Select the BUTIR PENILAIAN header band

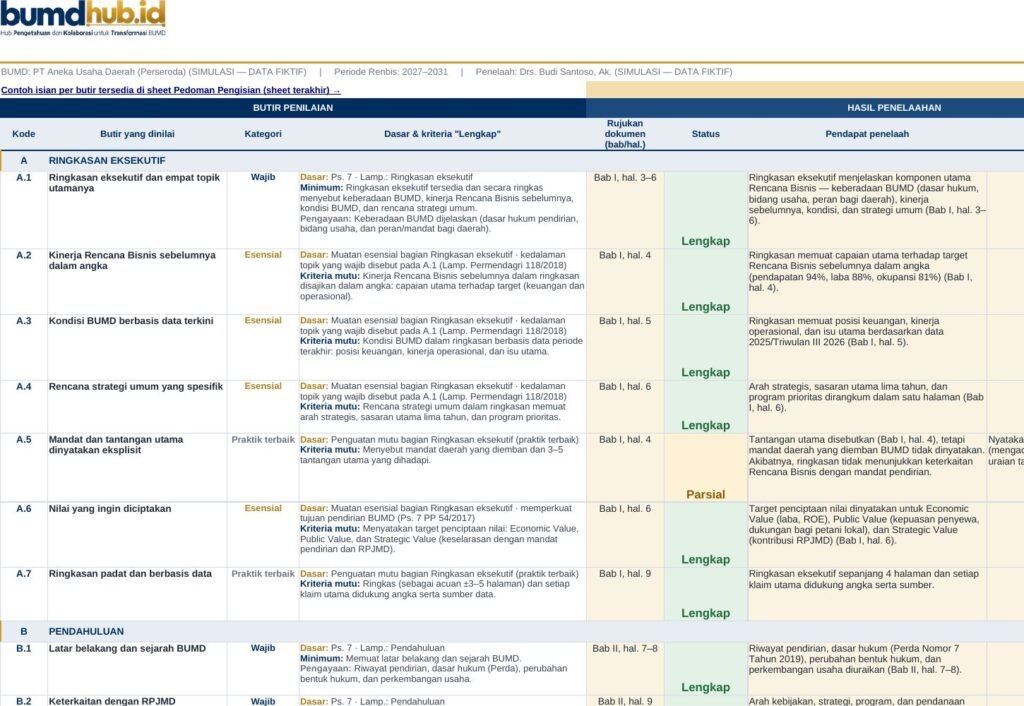pyautogui.click(x=293, y=108)
